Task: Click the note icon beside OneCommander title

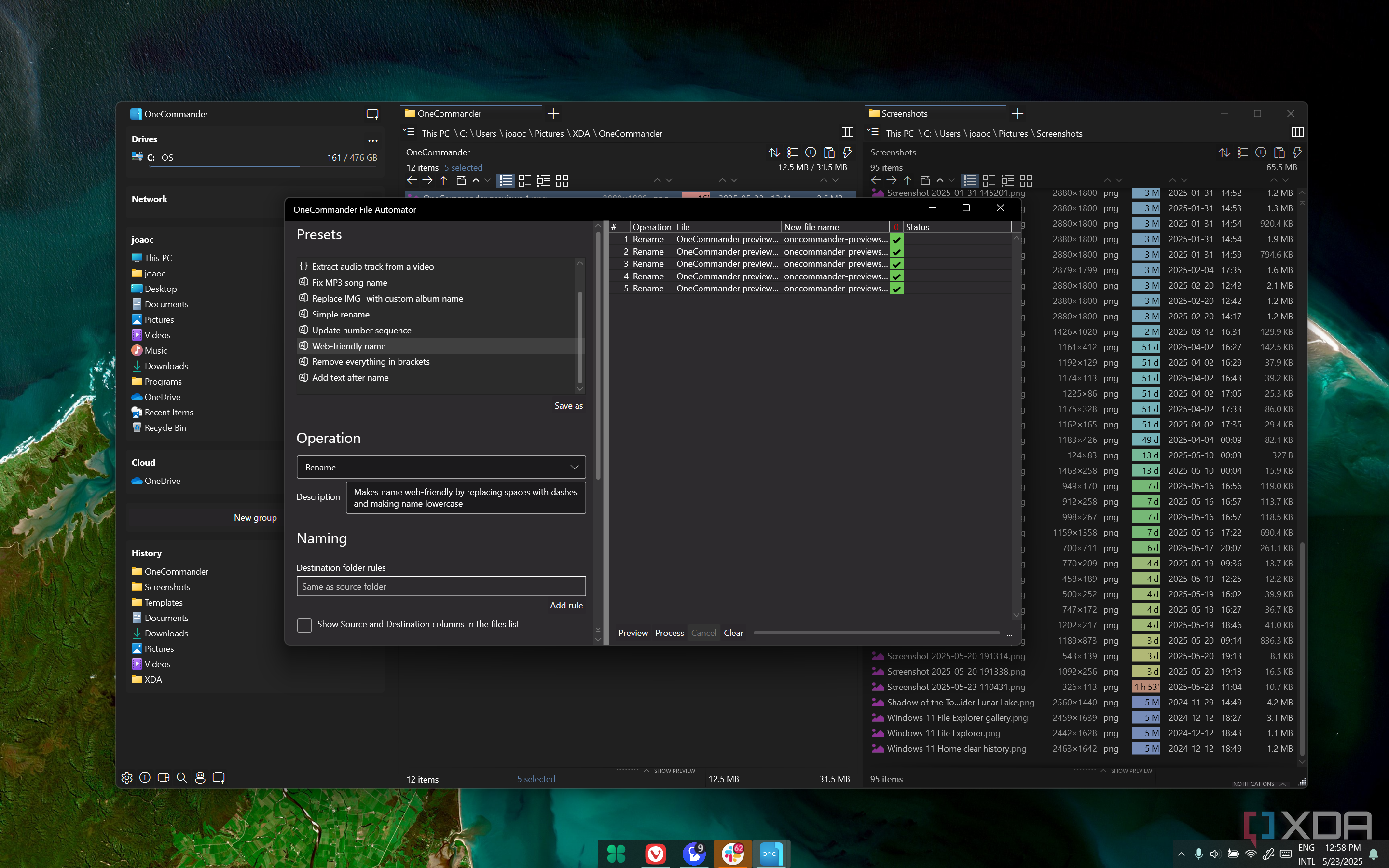Action: coord(372,114)
